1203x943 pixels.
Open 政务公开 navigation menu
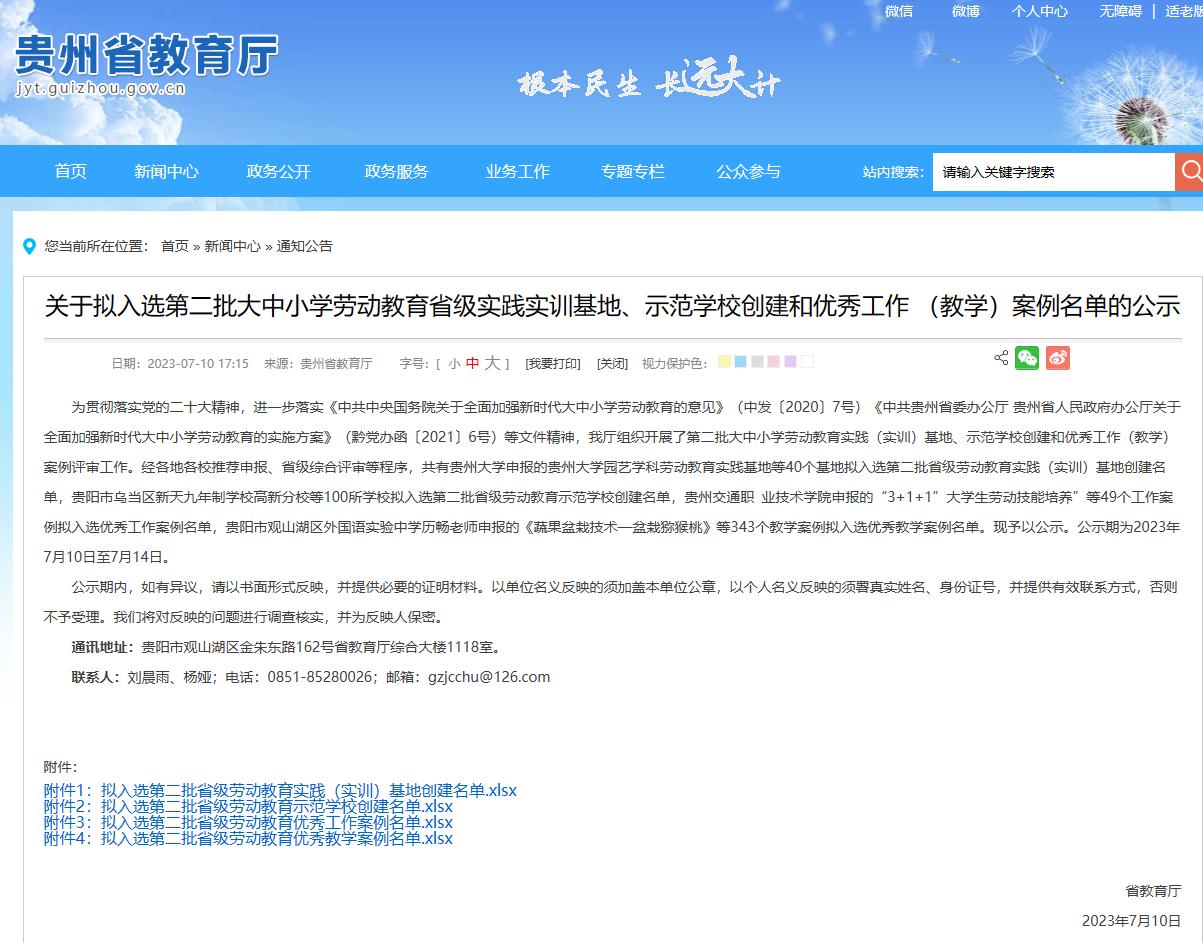tap(279, 171)
